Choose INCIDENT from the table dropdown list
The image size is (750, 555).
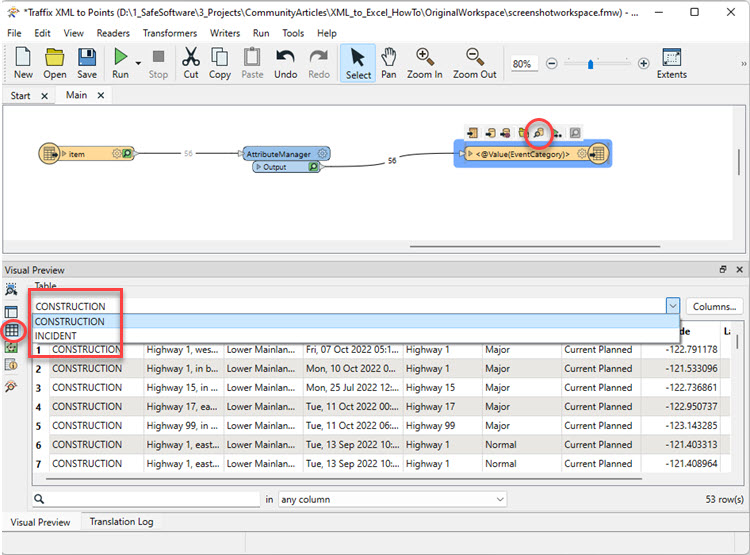[x=356, y=336]
